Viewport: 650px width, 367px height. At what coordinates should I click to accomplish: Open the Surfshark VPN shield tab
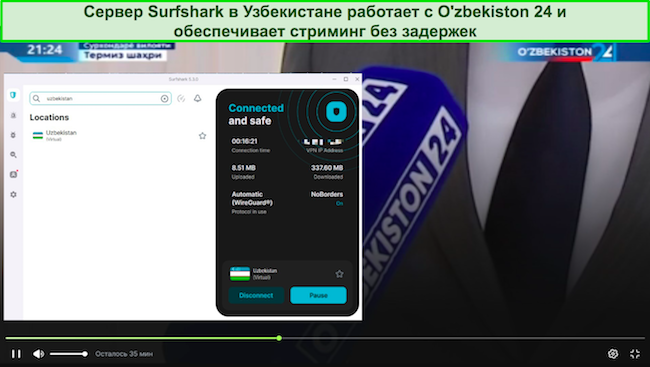coord(13,95)
